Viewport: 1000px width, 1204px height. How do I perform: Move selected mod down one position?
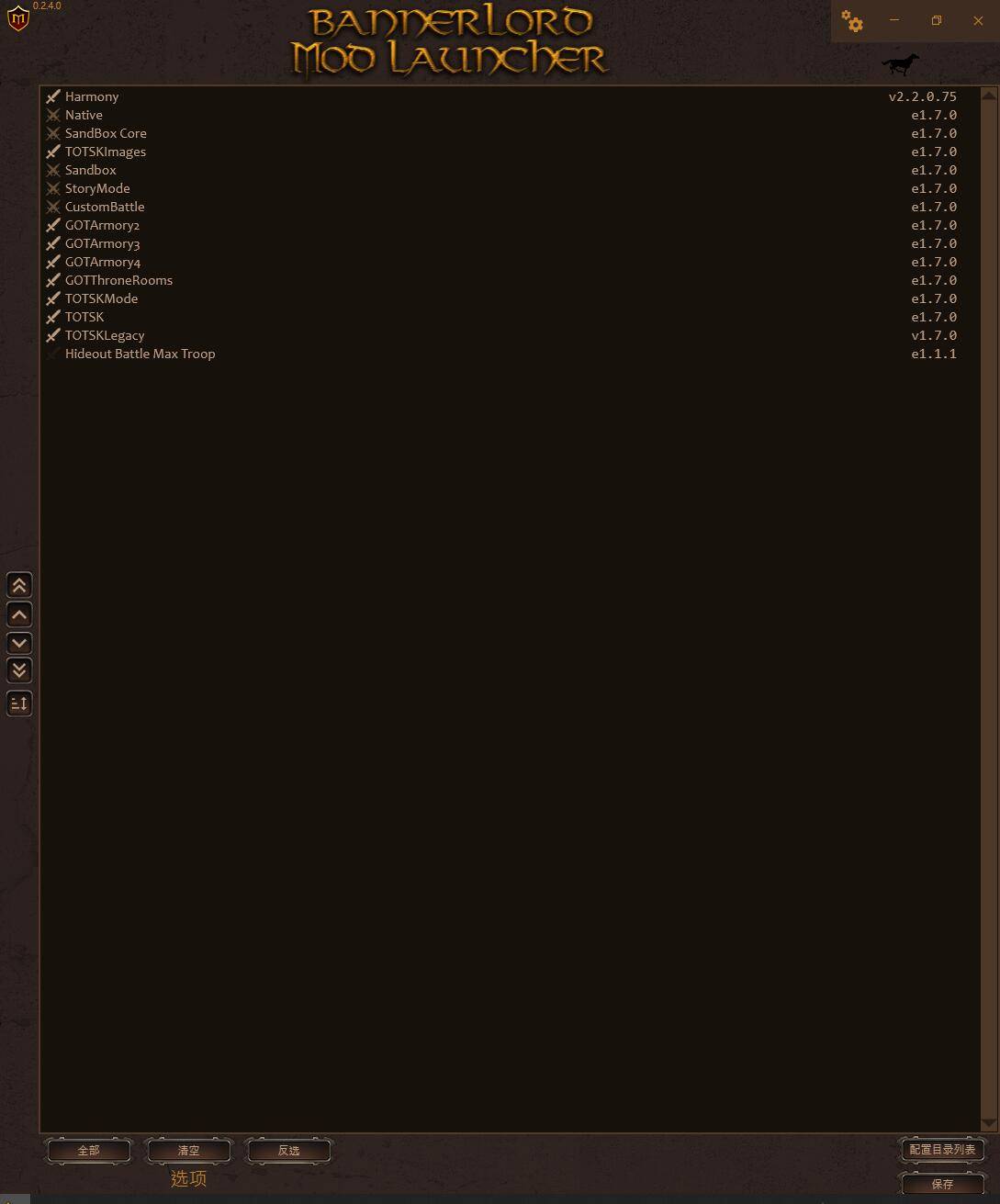(19, 643)
